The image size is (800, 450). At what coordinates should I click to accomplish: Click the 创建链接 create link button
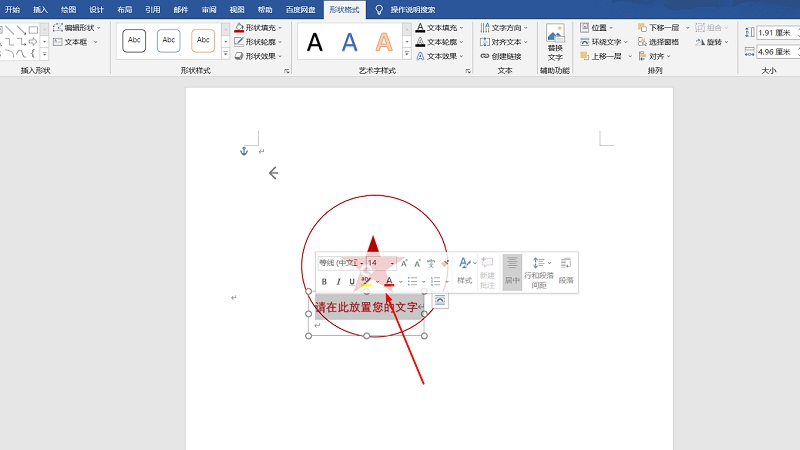500,56
